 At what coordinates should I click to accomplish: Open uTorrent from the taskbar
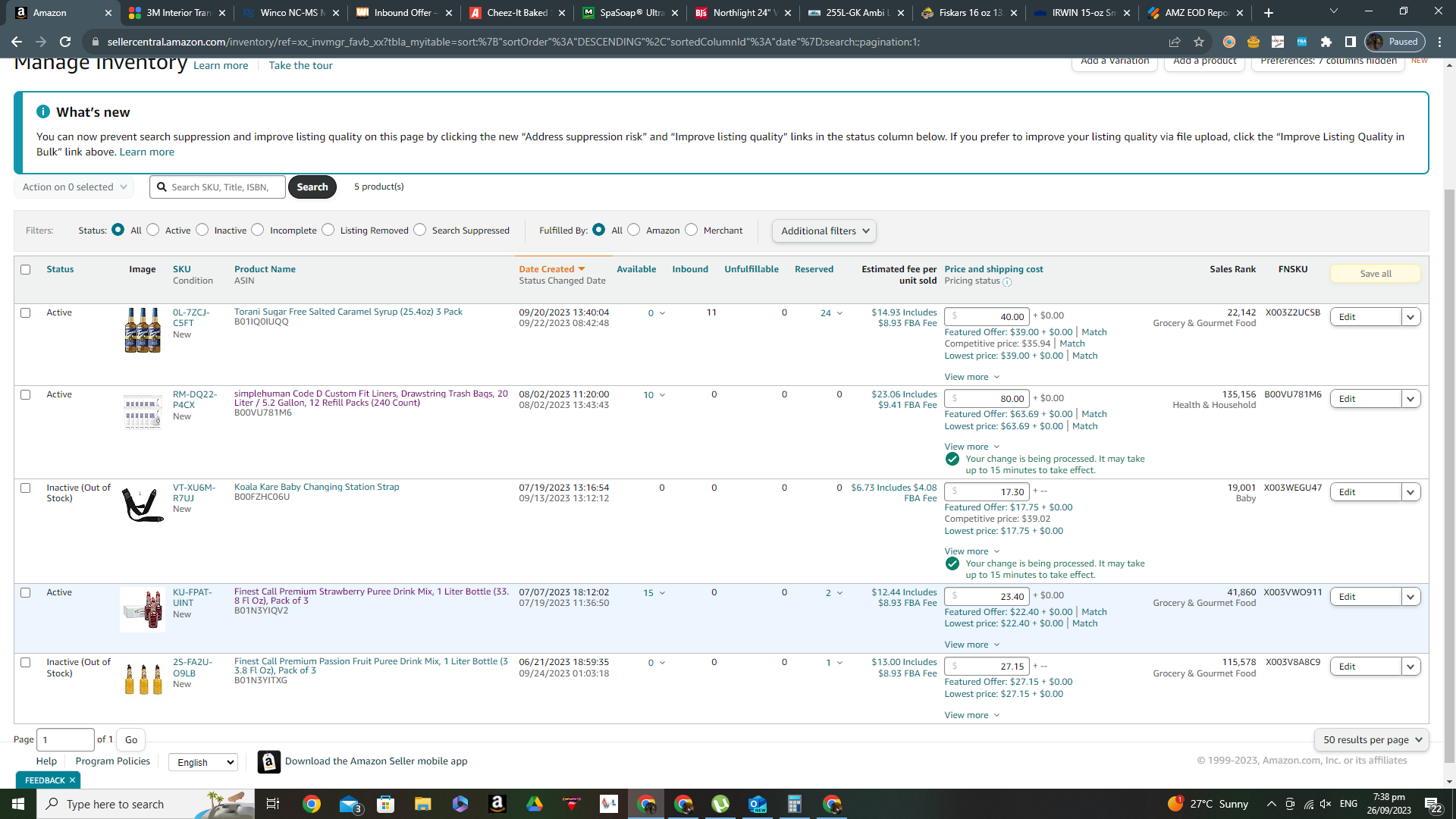tap(720, 804)
